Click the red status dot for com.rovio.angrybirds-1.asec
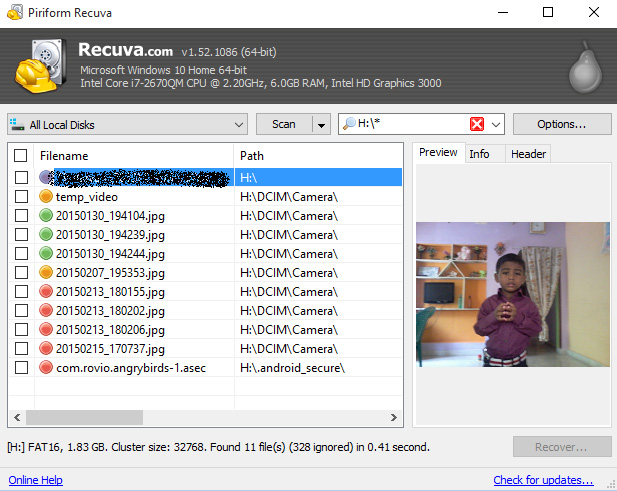 pyautogui.click(x=46, y=367)
